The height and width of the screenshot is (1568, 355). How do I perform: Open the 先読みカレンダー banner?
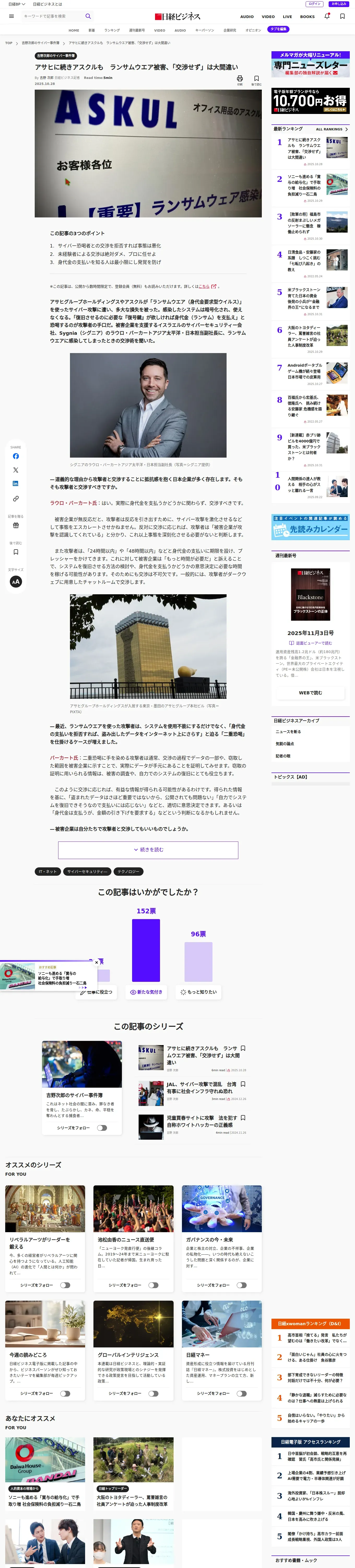pos(311,527)
